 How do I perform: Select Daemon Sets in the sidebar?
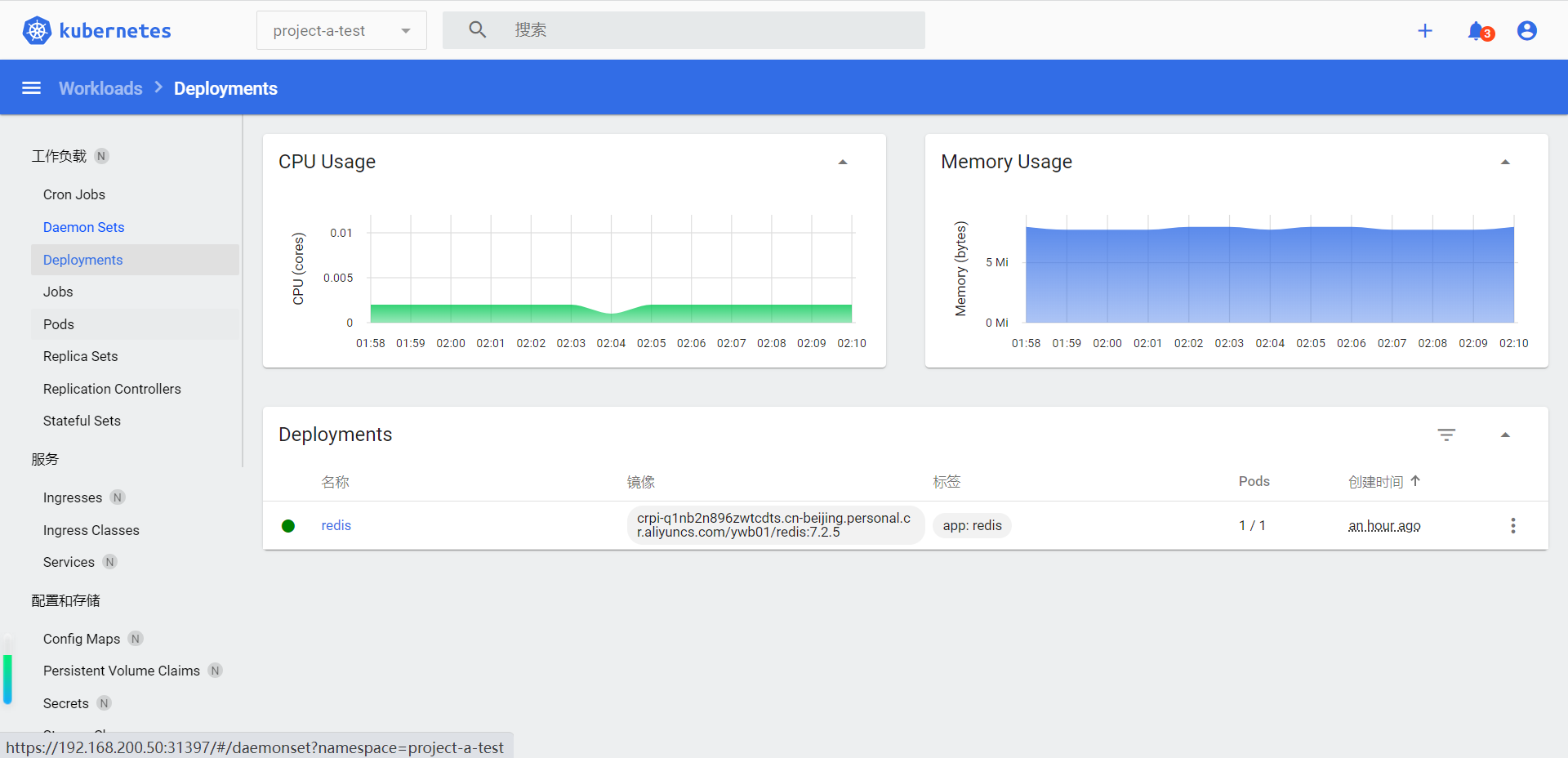(x=83, y=227)
